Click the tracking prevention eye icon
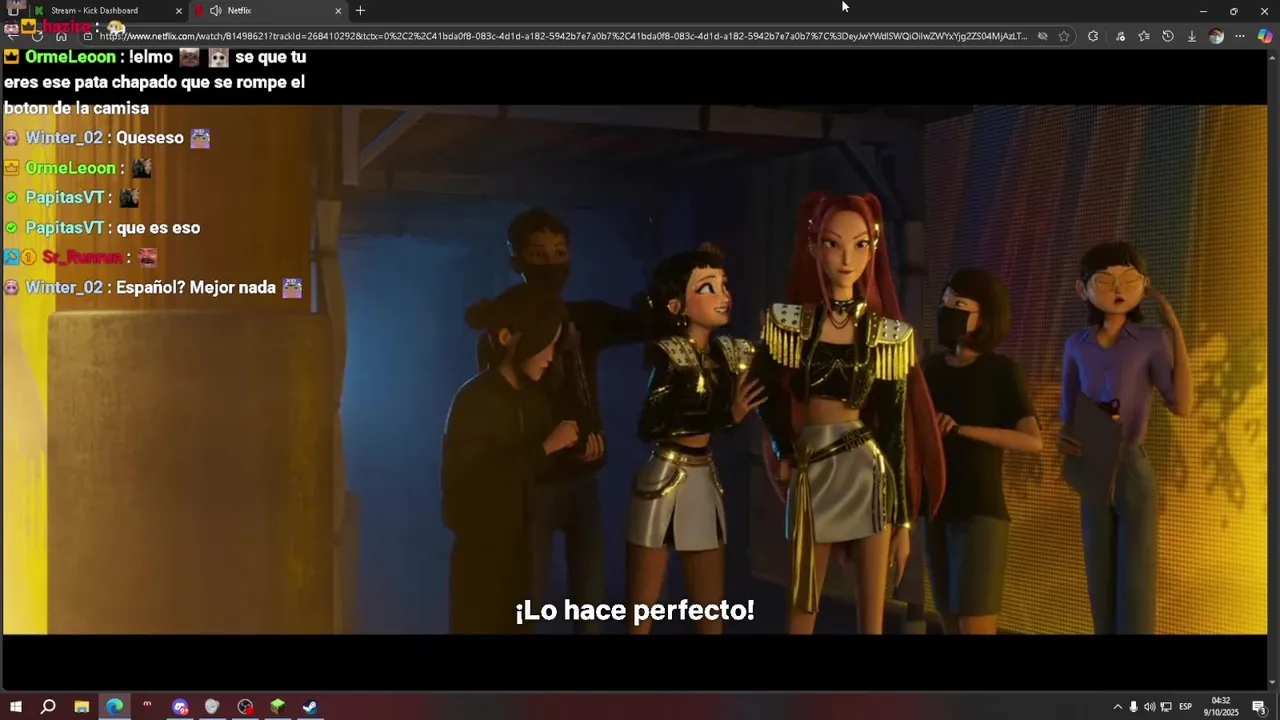This screenshot has width=1280, height=720. (1042, 36)
